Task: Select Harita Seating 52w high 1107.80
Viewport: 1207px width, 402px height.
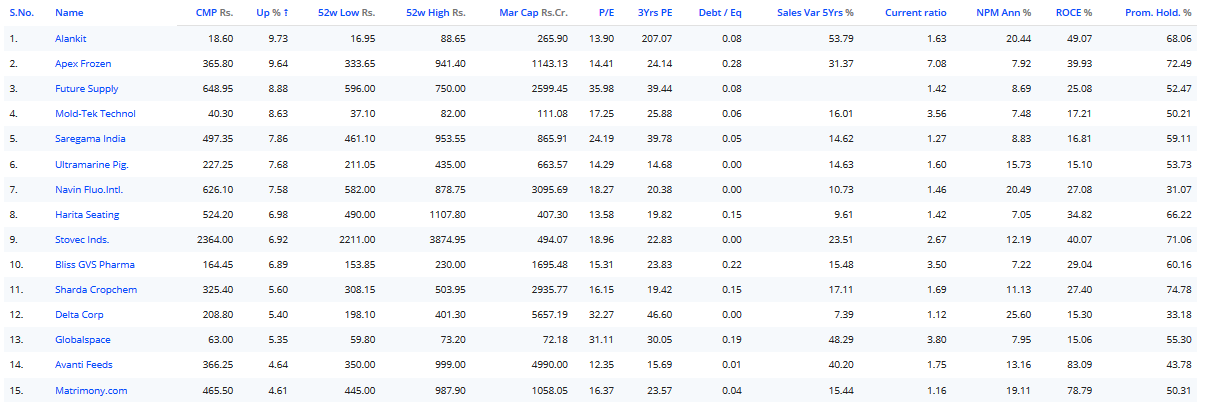Action: pyautogui.click(x=447, y=214)
